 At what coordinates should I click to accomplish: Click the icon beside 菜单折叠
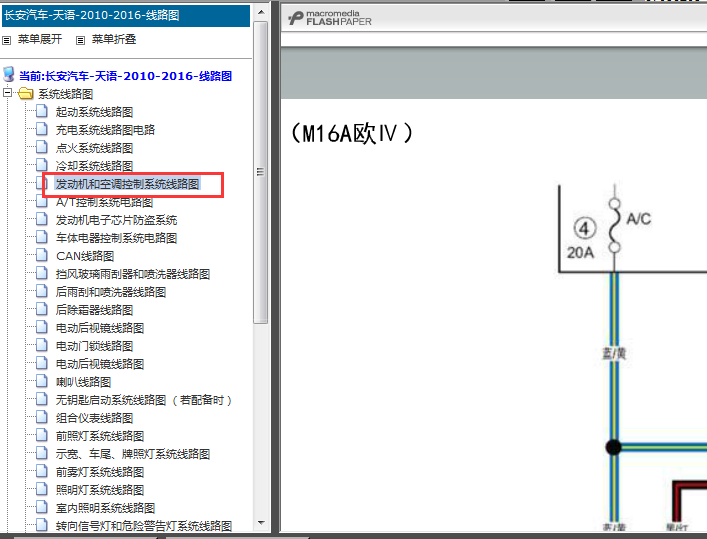click(80, 41)
